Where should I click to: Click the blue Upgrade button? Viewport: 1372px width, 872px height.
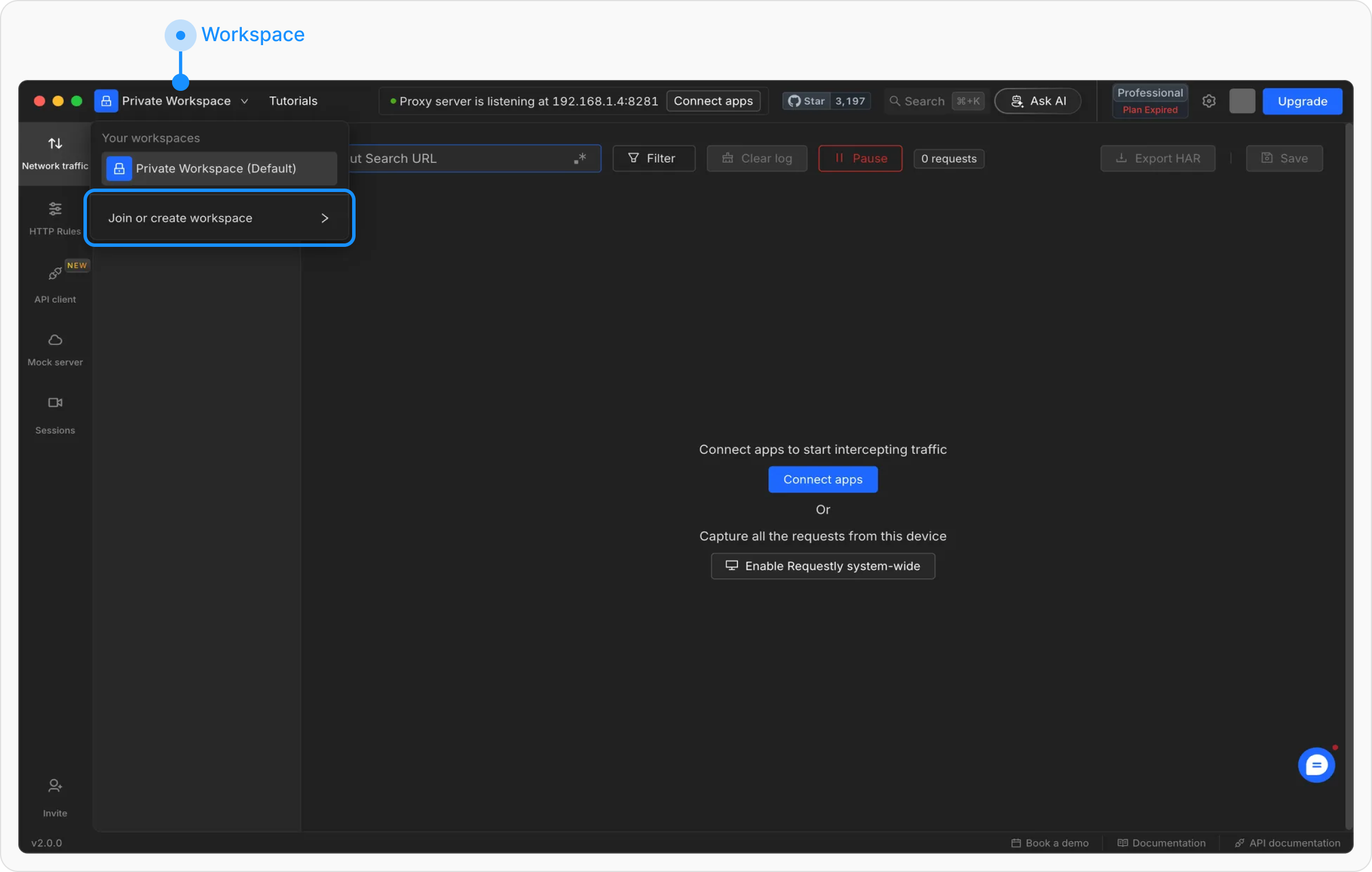point(1302,101)
